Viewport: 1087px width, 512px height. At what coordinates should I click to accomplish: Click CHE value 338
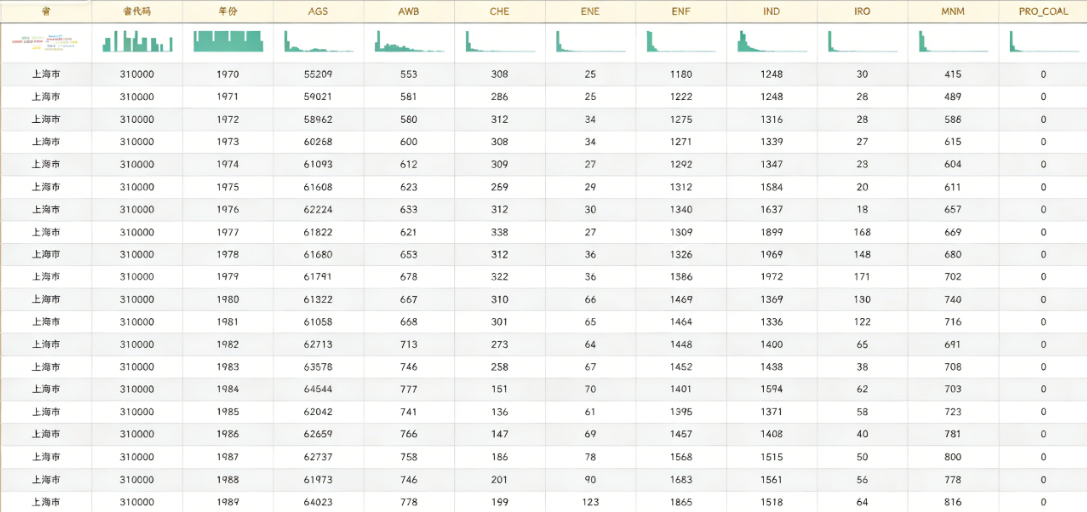(x=499, y=232)
